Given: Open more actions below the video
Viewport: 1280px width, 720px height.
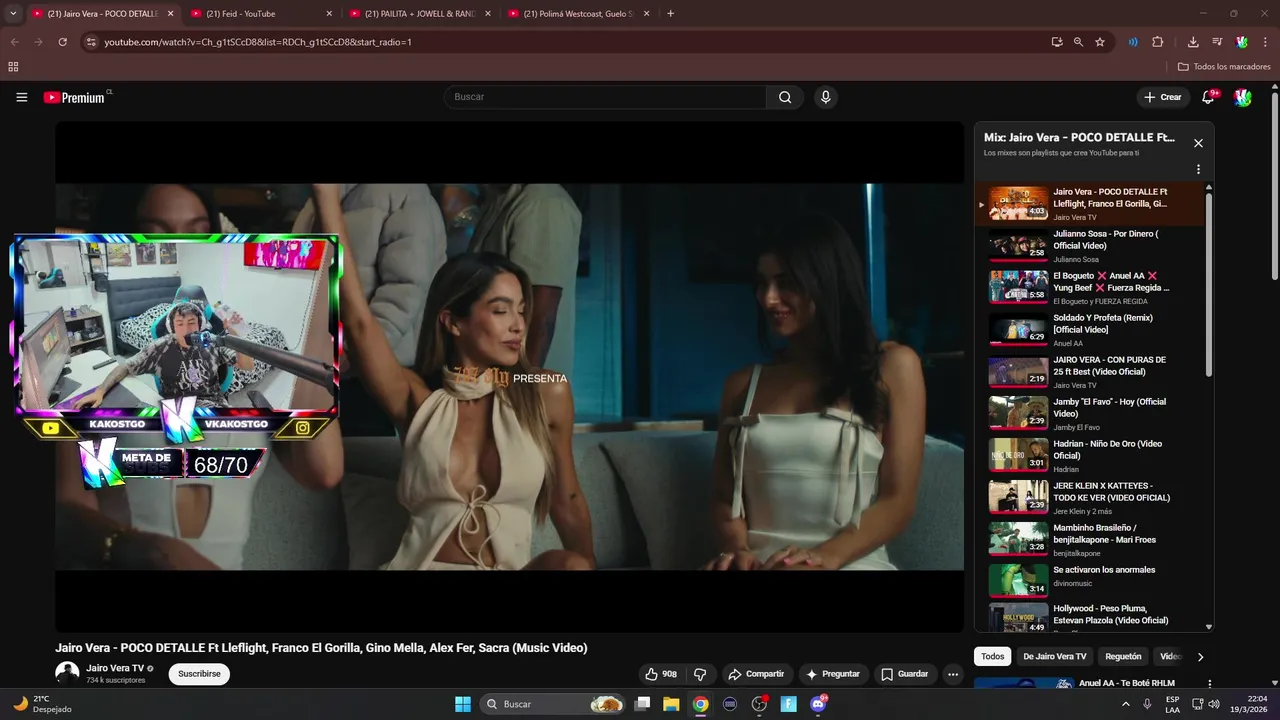Looking at the screenshot, I should click(x=953, y=674).
